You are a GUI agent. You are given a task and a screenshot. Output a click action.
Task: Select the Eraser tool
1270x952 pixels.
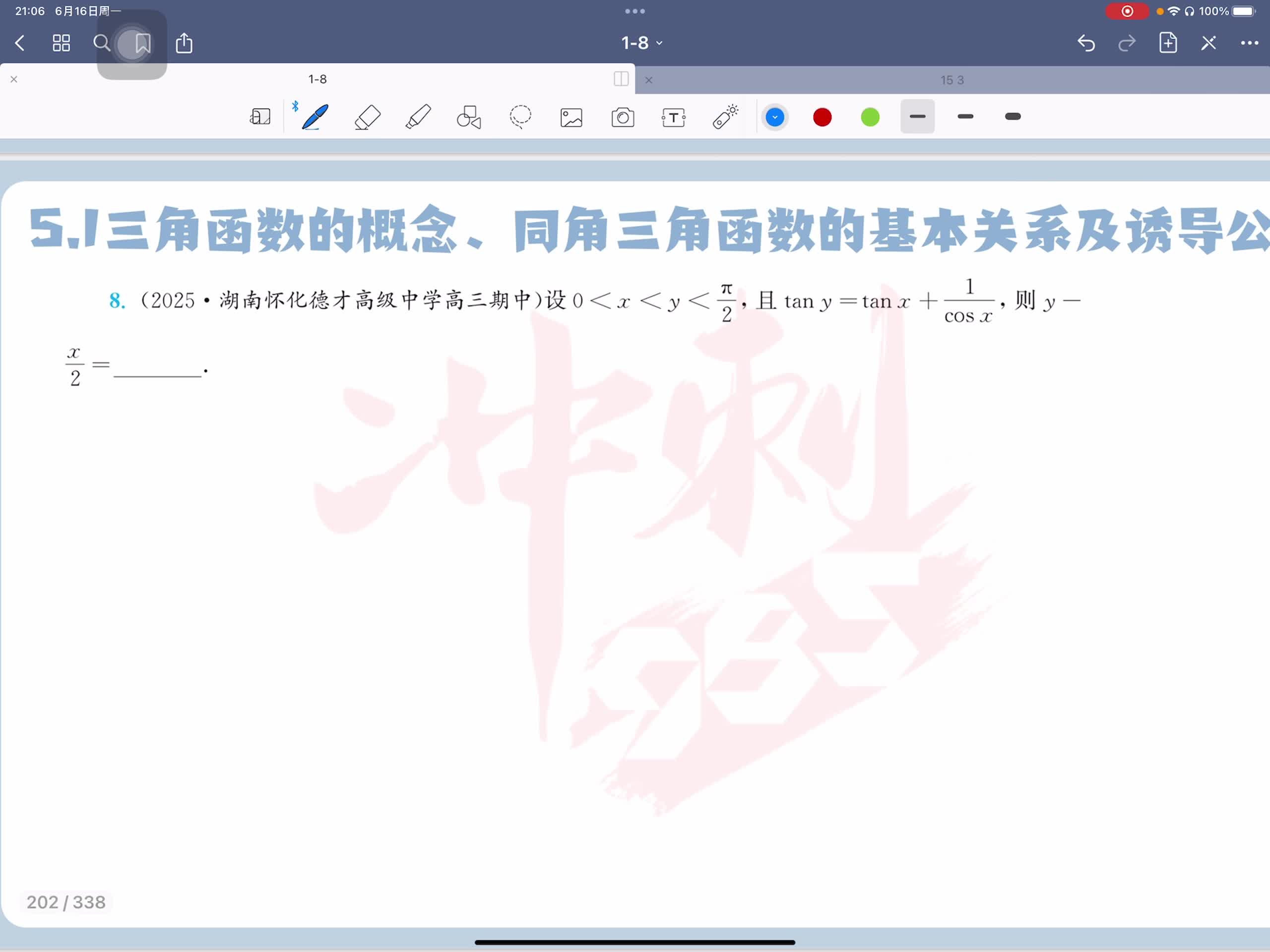368,117
